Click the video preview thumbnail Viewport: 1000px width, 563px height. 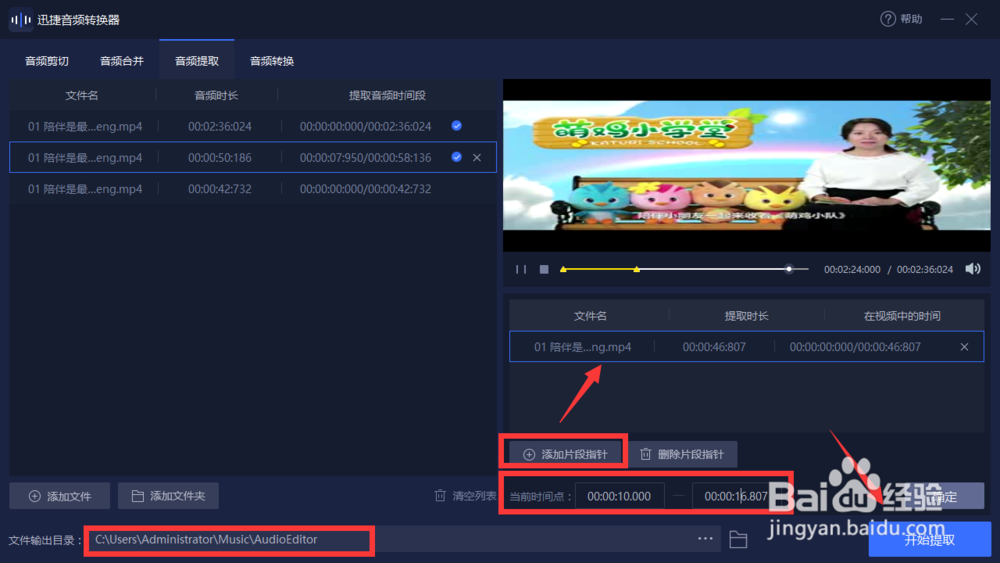coord(747,166)
